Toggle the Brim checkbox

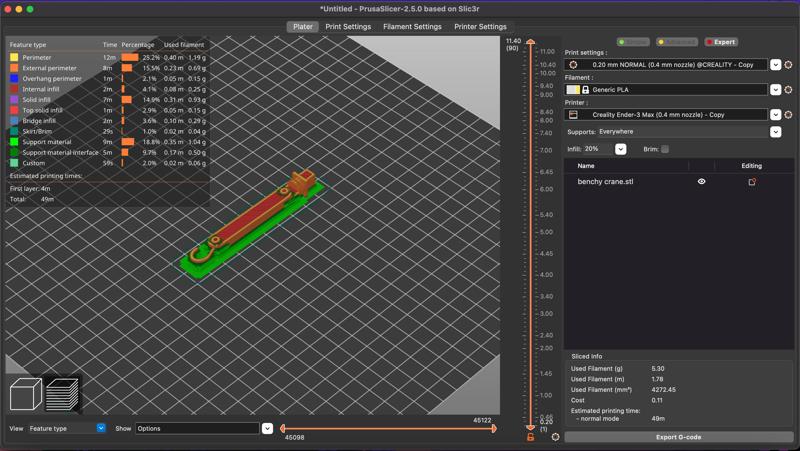[x=665, y=149]
